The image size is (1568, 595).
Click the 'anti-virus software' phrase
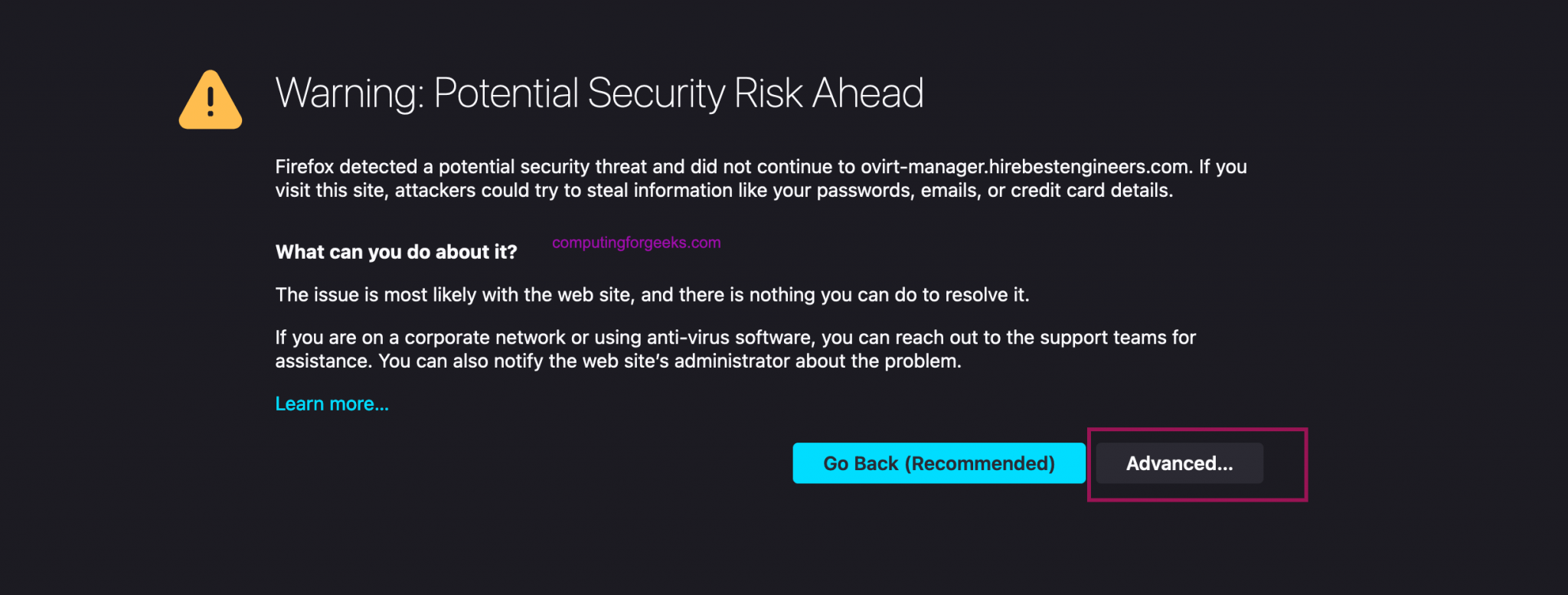(x=729, y=338)
